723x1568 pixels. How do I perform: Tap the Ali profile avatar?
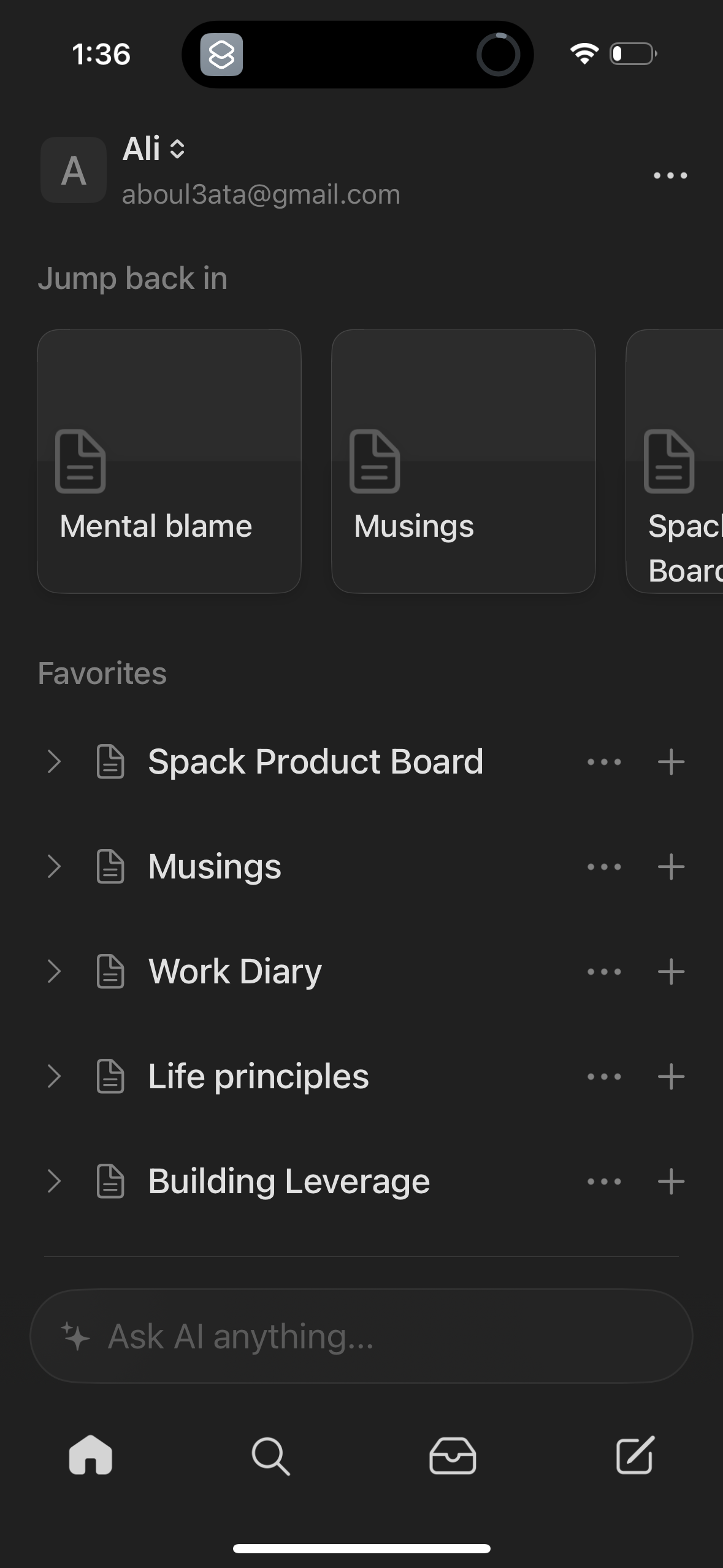coord(72,171)
